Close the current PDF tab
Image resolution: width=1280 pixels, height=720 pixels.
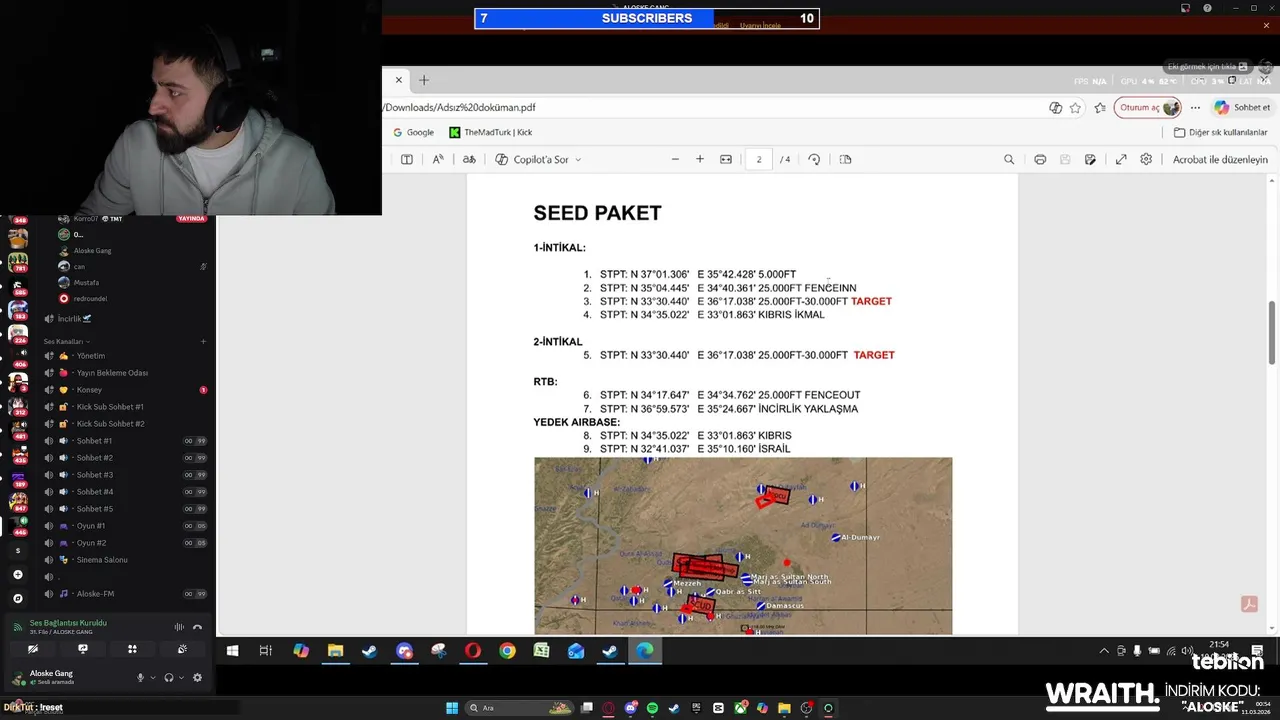(x=398, y=80)
